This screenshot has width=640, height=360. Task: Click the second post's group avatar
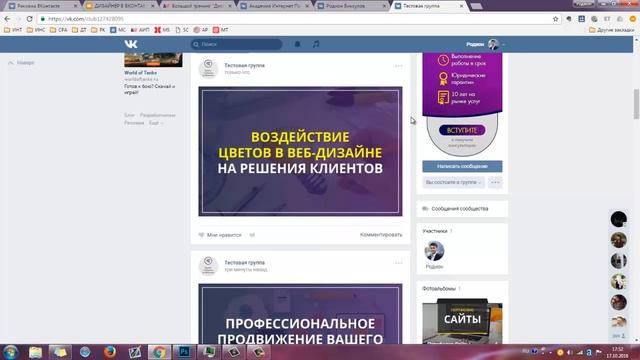pyautogui.click(x=208, y=266)
